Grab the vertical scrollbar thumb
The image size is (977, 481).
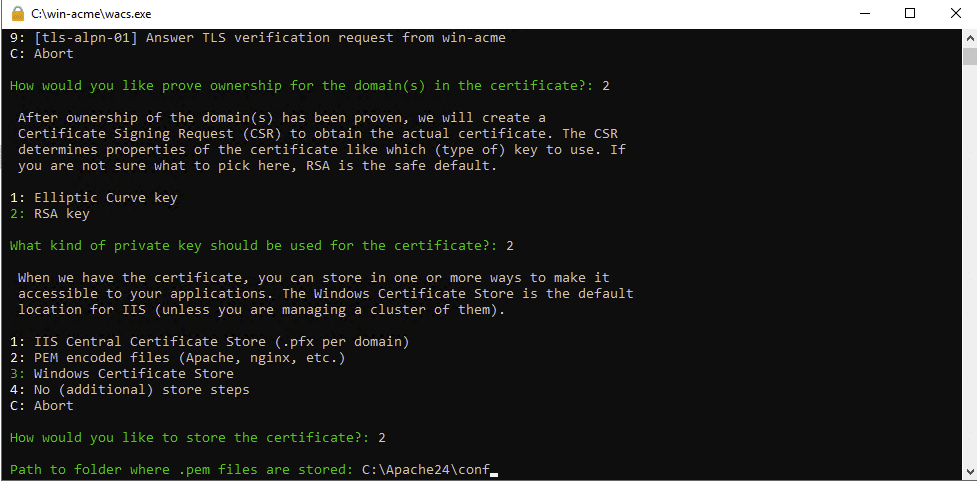pos(970,55)
